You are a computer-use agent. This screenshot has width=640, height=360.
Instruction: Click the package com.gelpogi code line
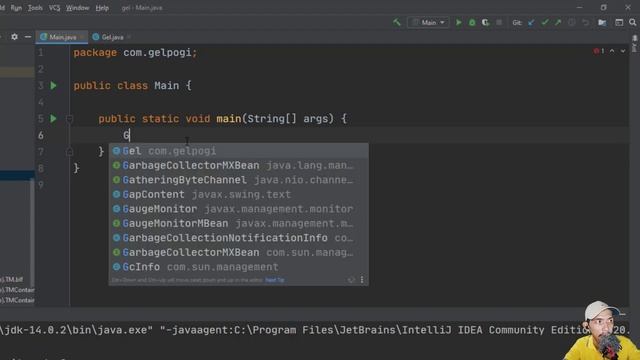(x=135, y=53)
